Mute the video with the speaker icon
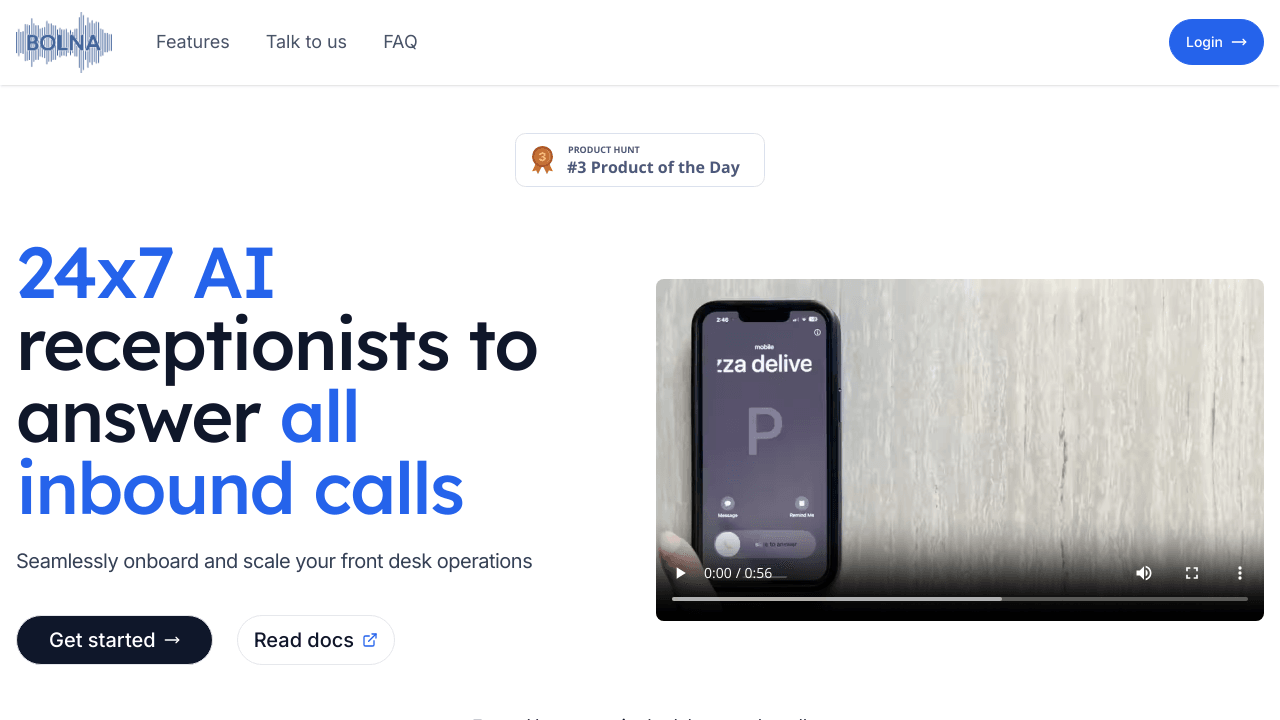Viewport: 1280px width, 720px height. (1144, 573)
